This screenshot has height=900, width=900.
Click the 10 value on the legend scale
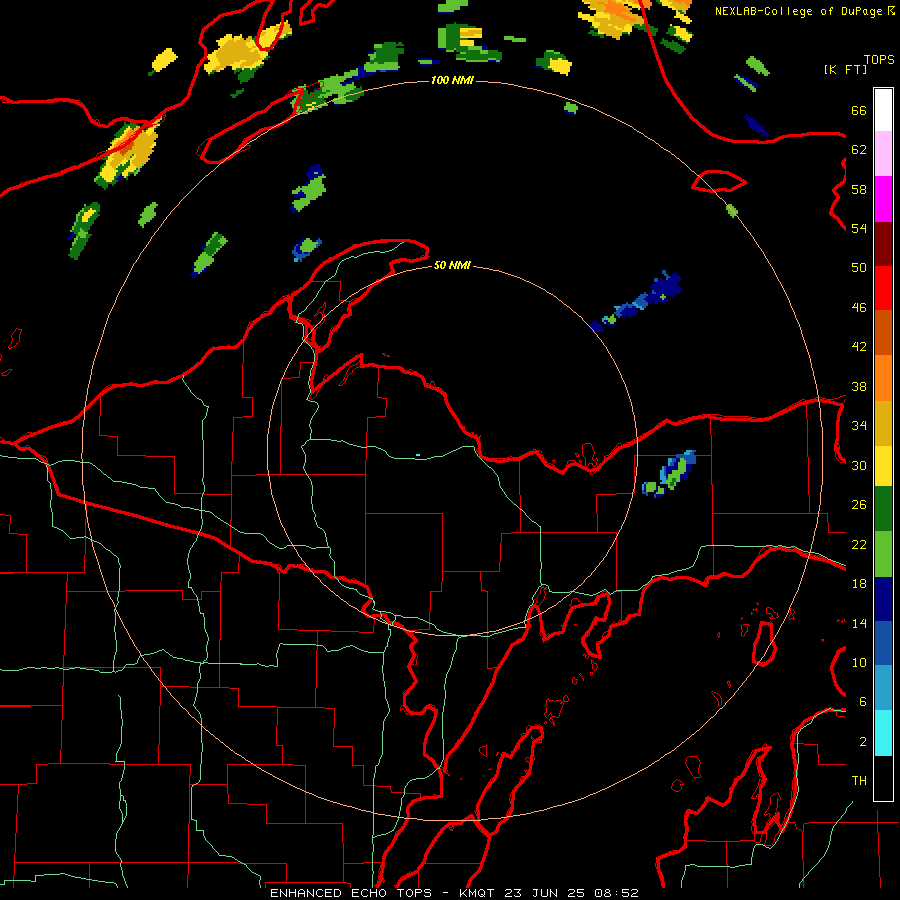point(859,662)
